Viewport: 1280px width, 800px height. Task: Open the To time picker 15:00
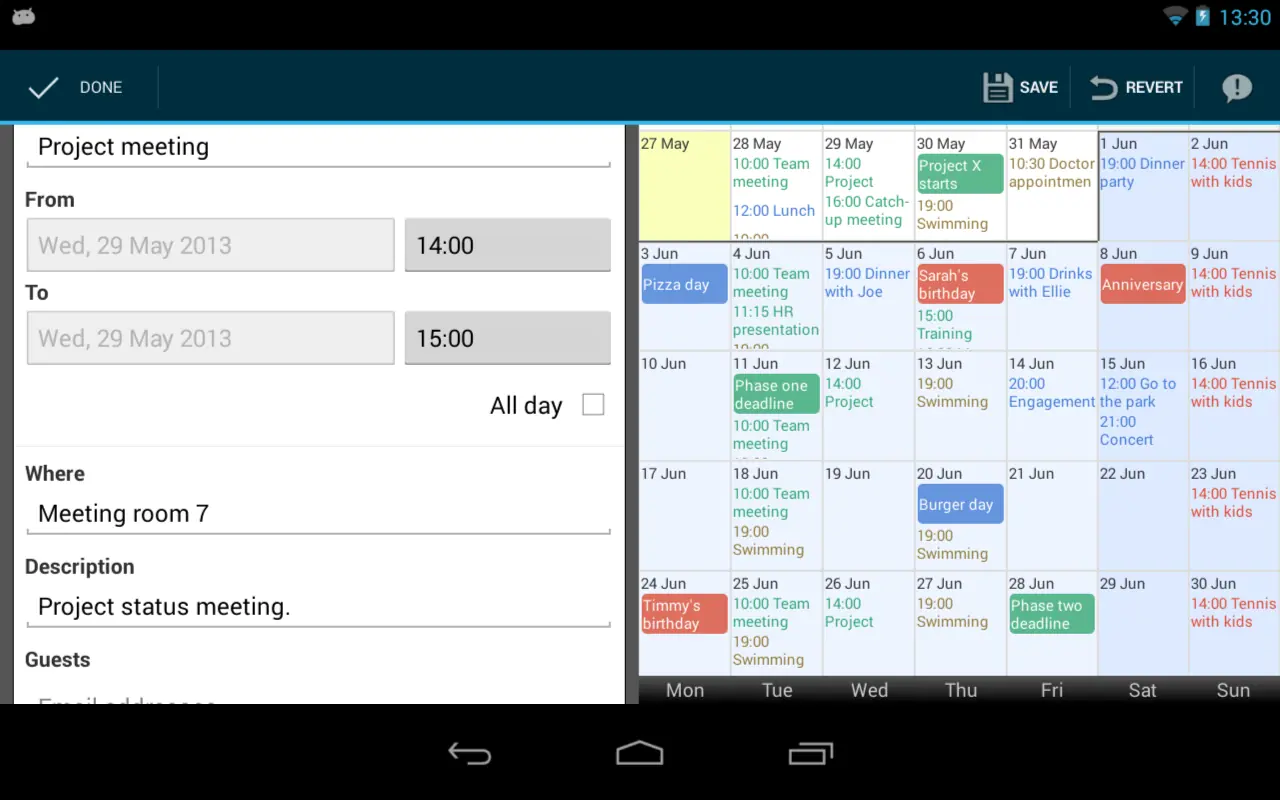click(x=507, y=338)
